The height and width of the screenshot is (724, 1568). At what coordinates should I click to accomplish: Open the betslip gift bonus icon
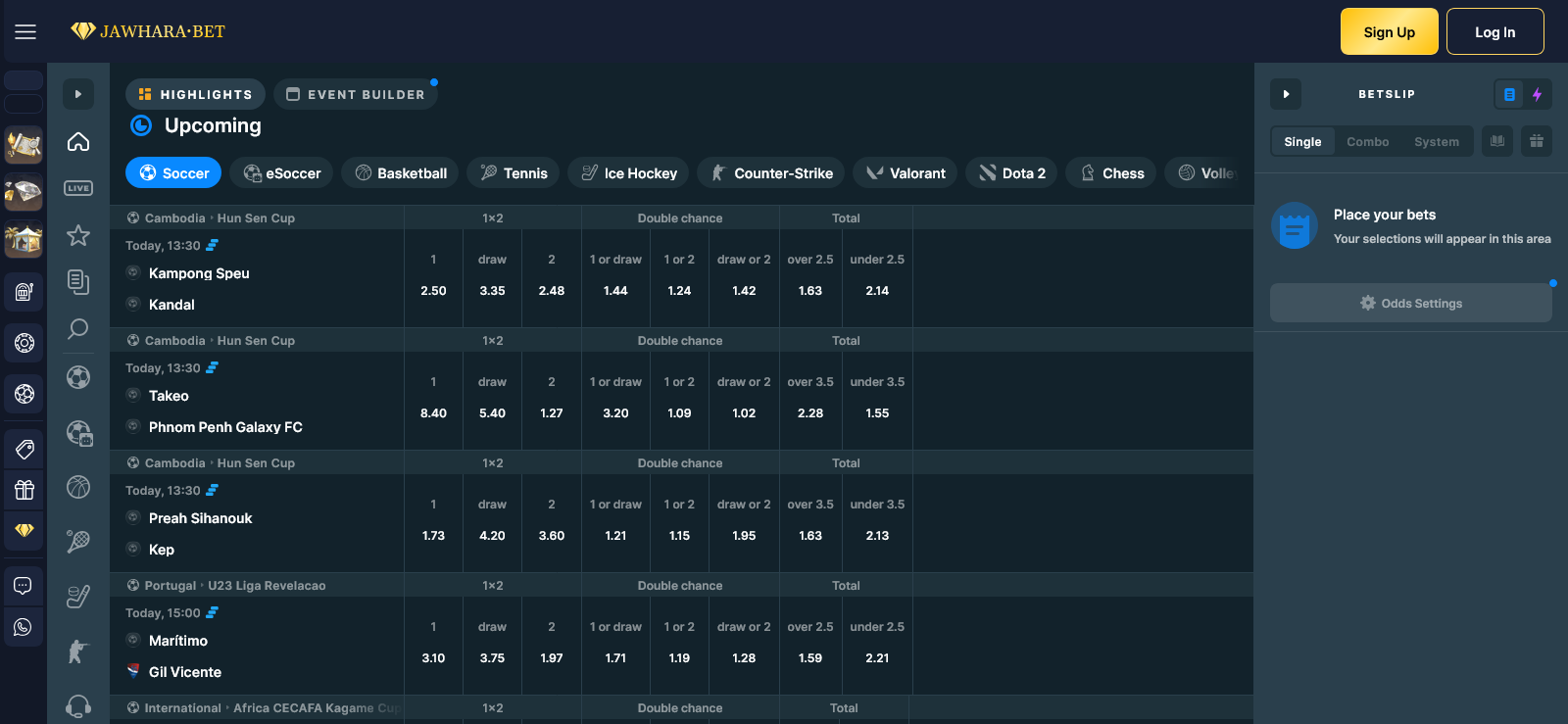coord(1537,141)
